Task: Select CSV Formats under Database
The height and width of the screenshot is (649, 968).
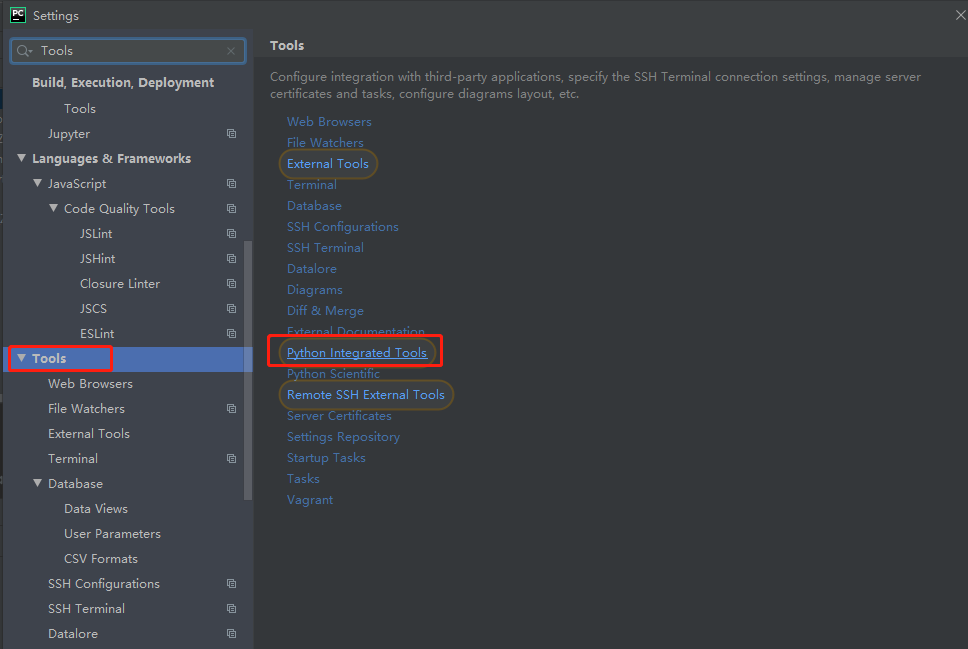Action: 101,558
